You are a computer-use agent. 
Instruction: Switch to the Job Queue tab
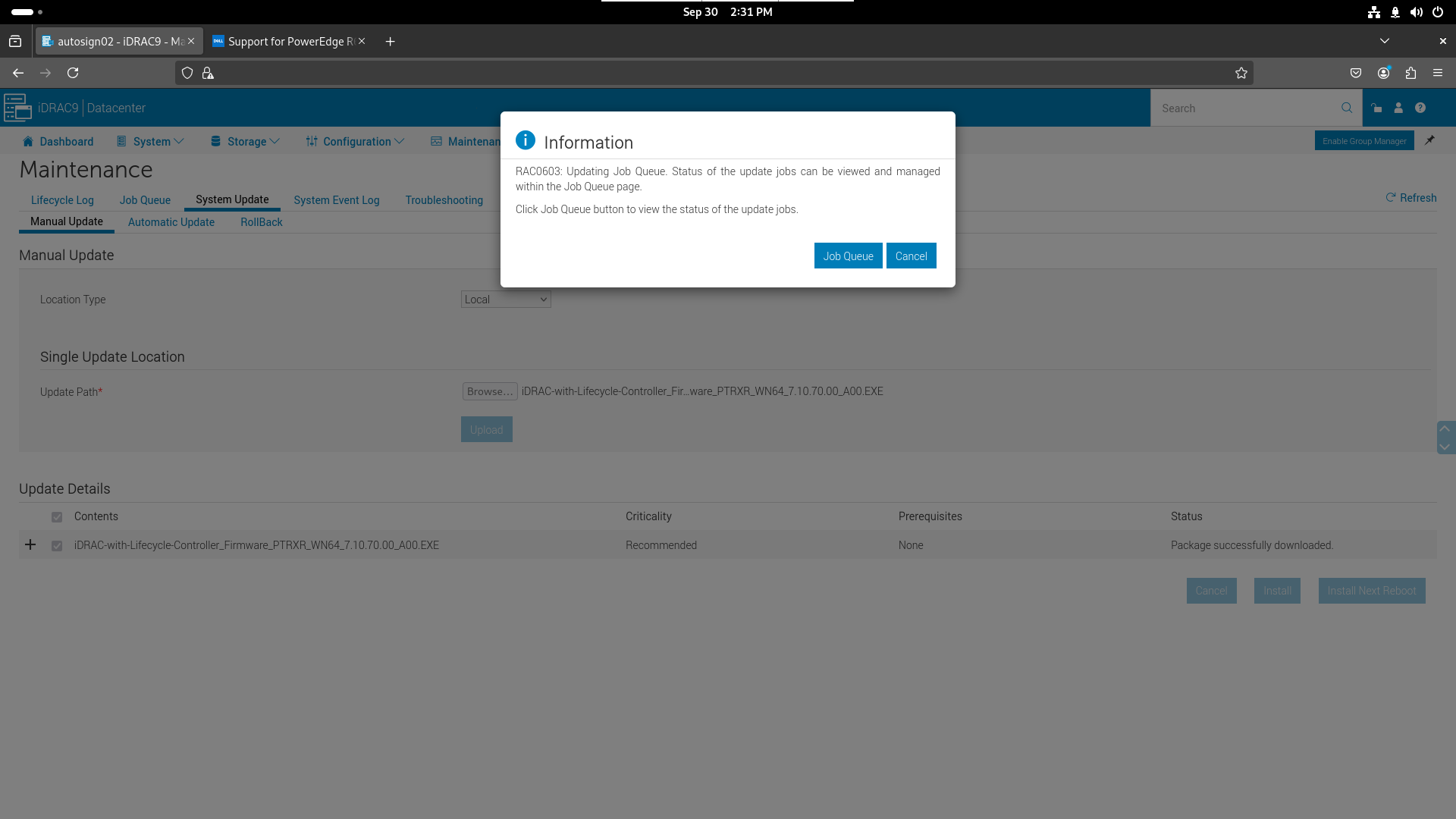pos(145,200)
